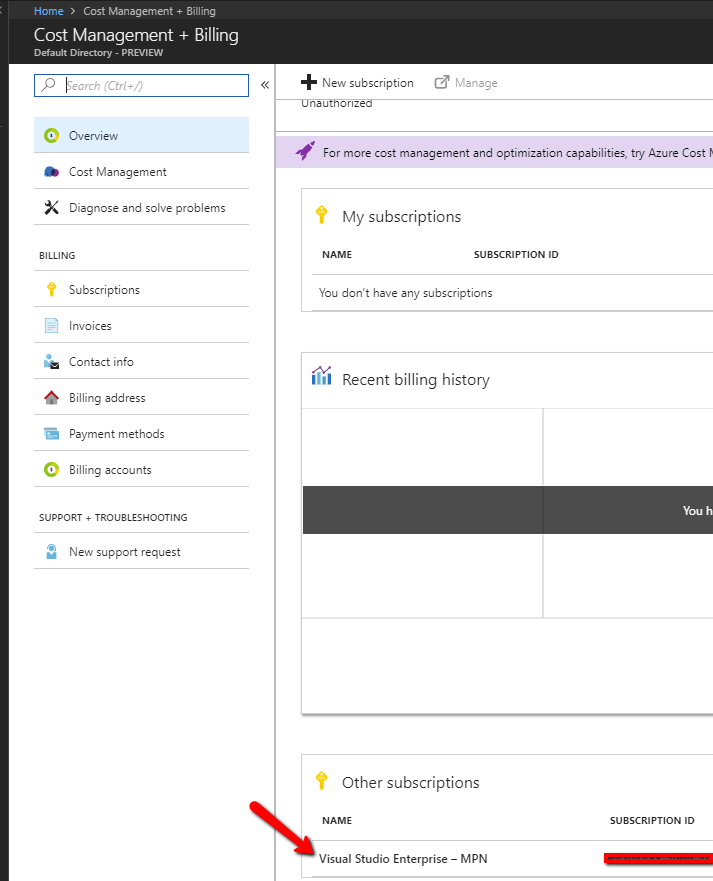Click NAME header in My subscriptions
Image resolution: width=713 pixels, height=881 pixels.
pyautogui.click(x=337, y=255)
